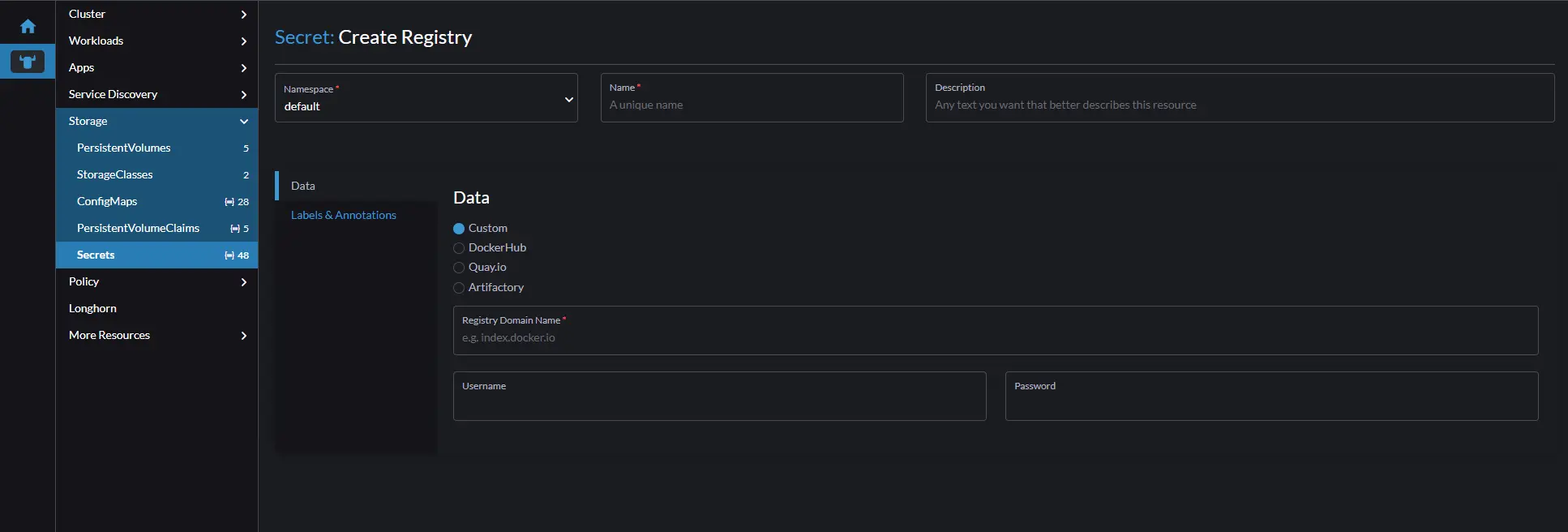Switch to Labels & Annotations tab

pos(344,215)
